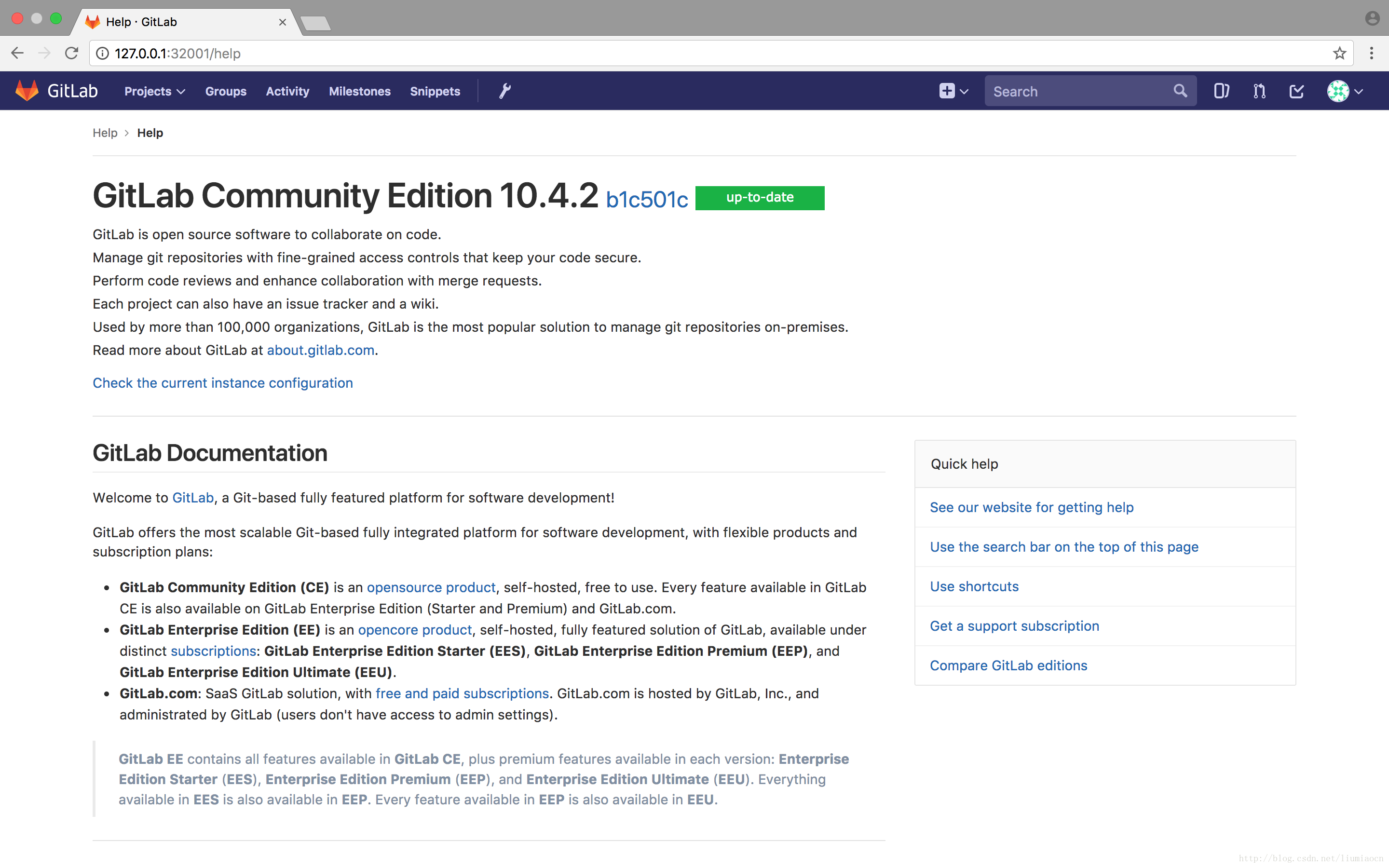Click Use shortcuts in Quick help
1389x868 pixels.
tap(974, 586)
